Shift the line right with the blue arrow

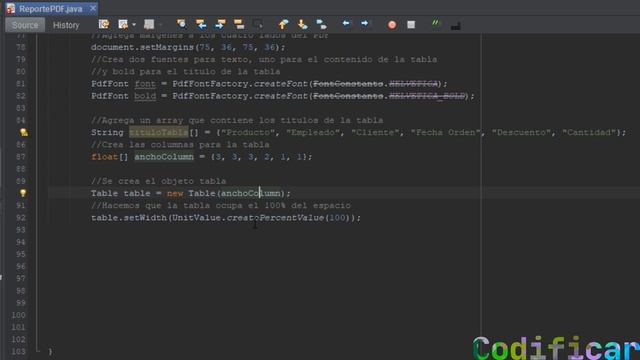pyautogui.click(x=364, y=24)
